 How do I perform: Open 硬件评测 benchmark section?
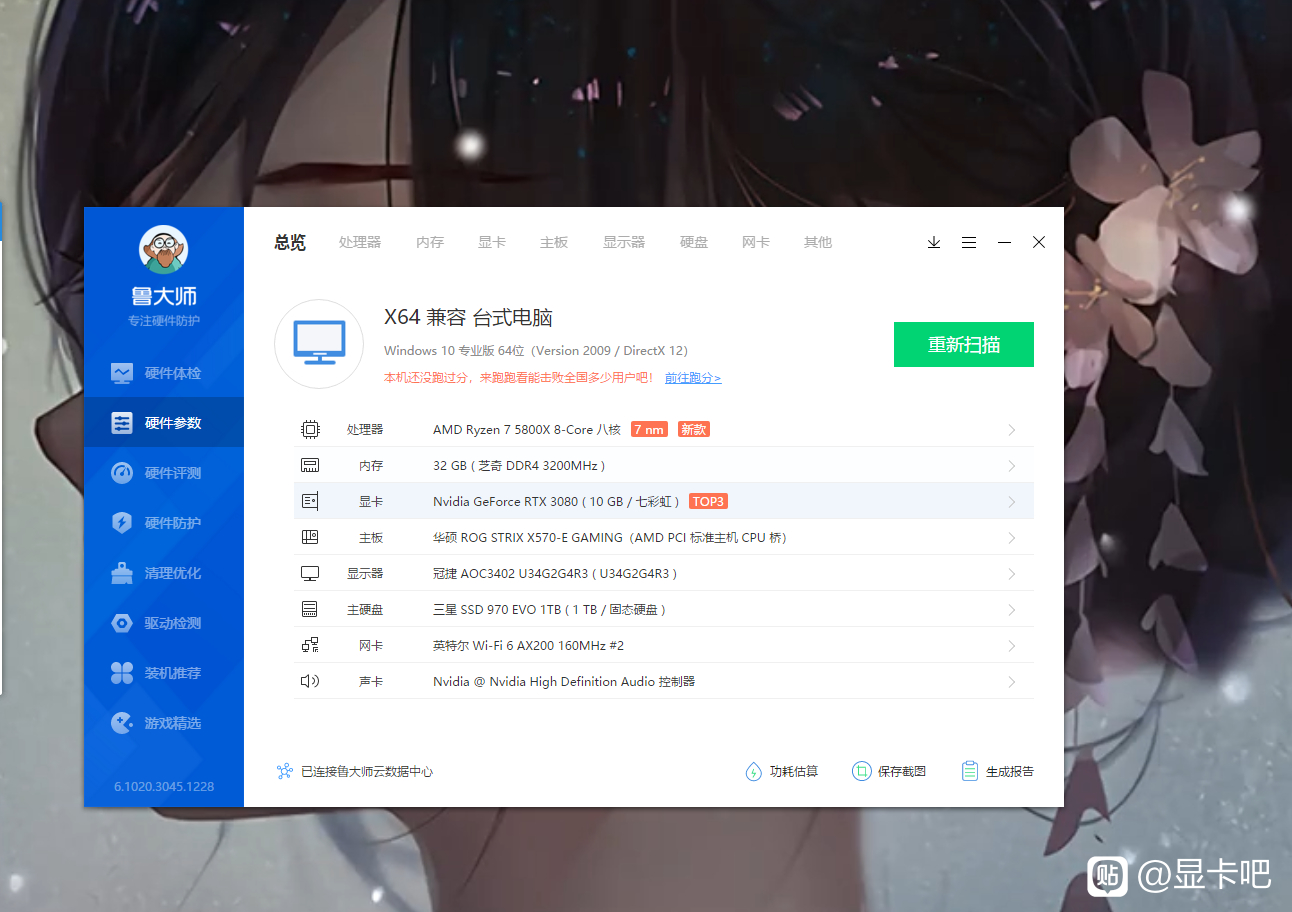[x=163, y=473]
